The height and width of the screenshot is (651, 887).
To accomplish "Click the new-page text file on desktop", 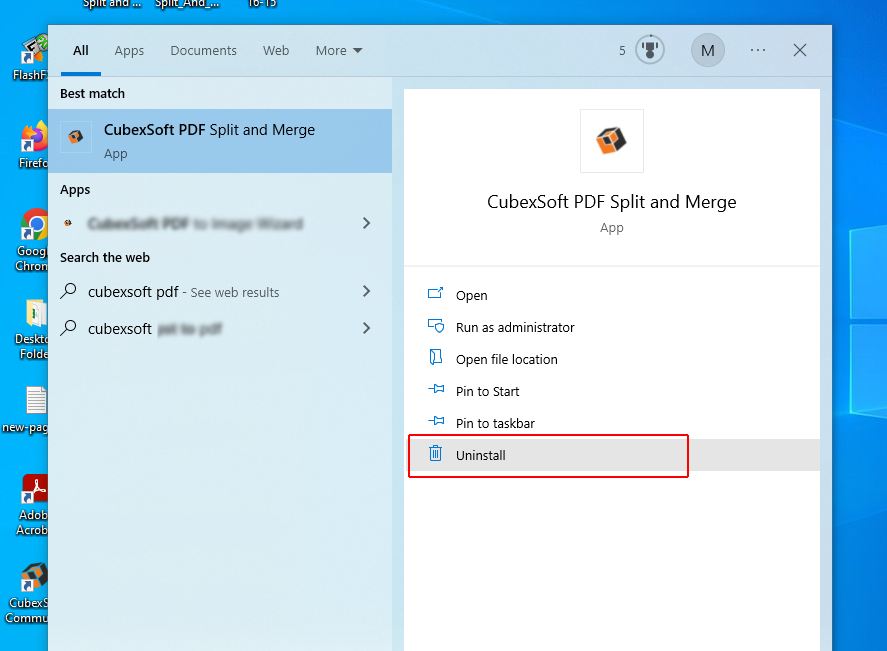I will (x=26, y=409).
